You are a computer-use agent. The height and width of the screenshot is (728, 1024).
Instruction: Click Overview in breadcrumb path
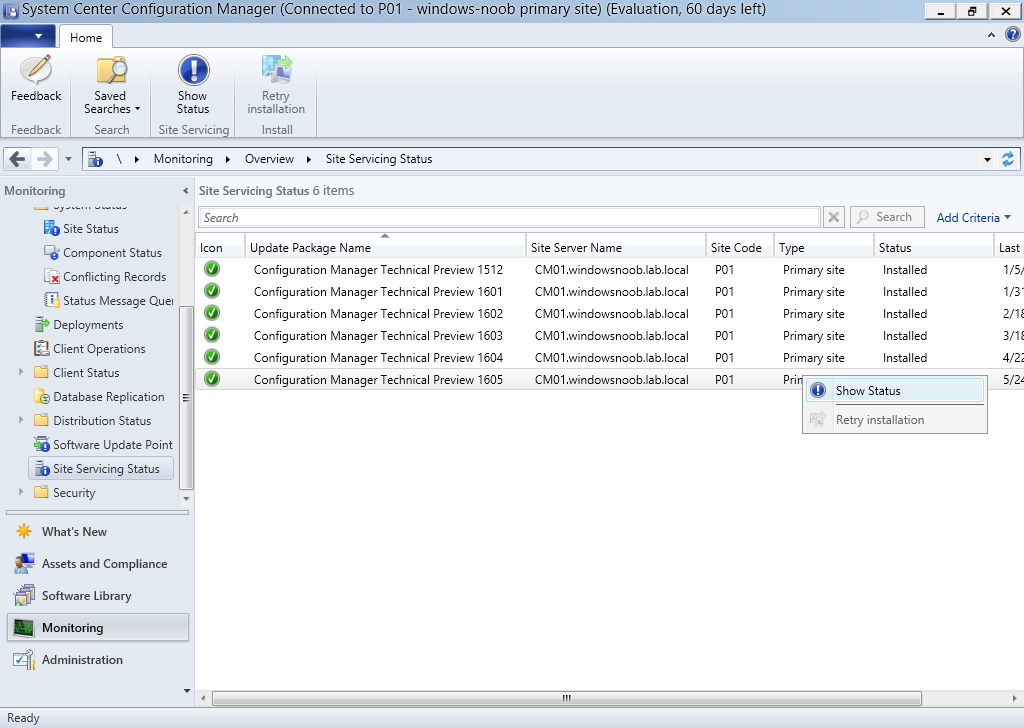pos(269,159)
